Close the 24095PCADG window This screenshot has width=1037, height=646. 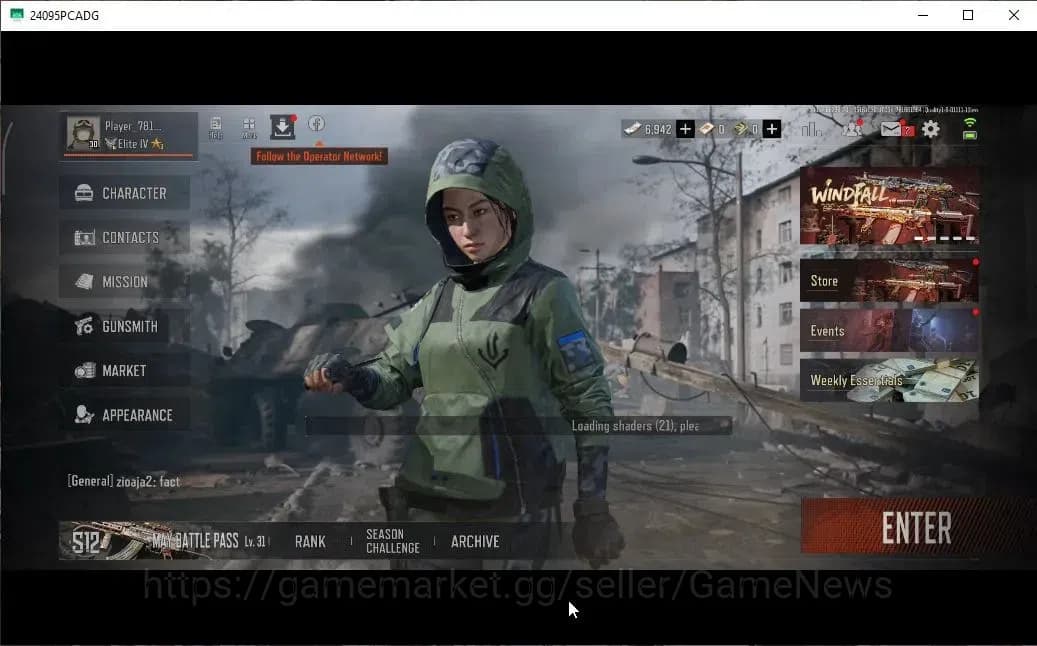pyautogui.click(x=1014, y=15)
